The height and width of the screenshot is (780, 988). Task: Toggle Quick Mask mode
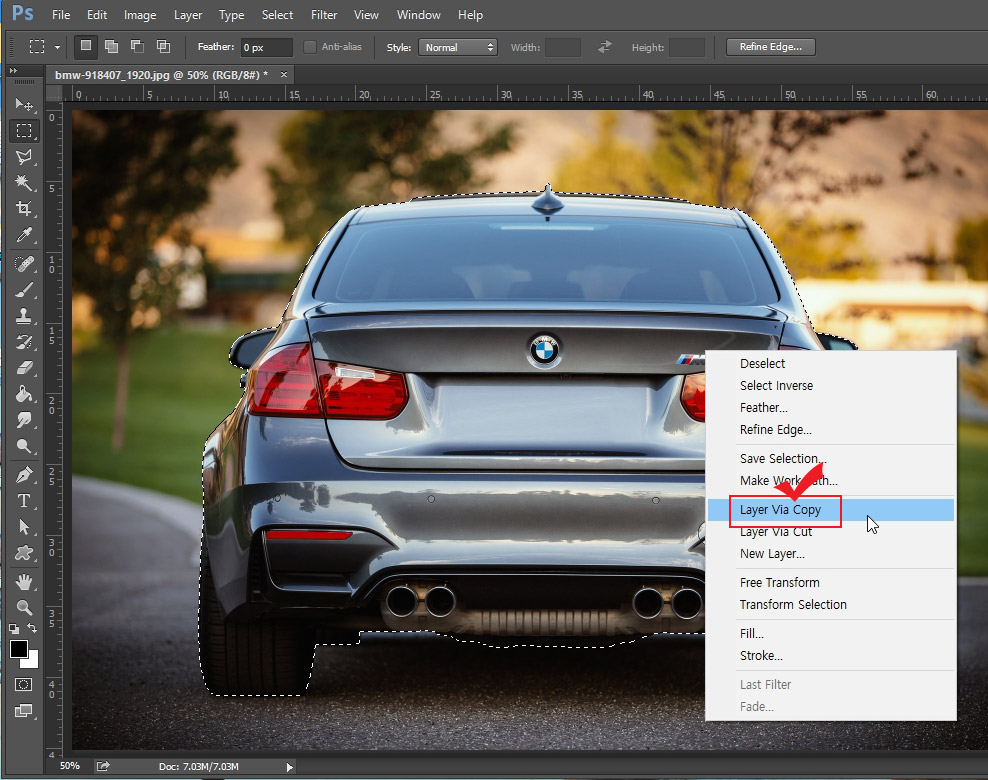coord(23,684)
